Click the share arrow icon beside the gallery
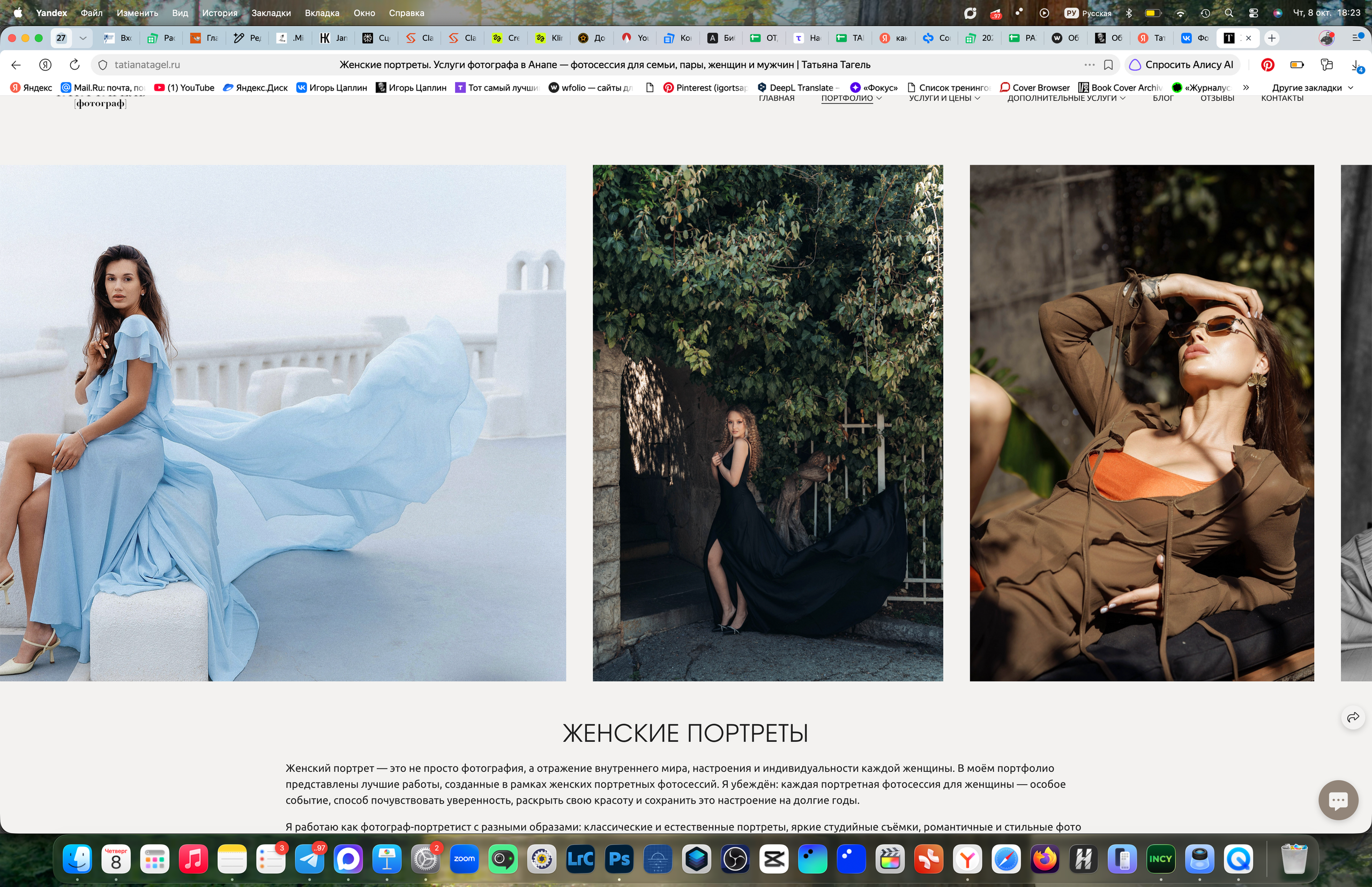 click(1353, 717)
